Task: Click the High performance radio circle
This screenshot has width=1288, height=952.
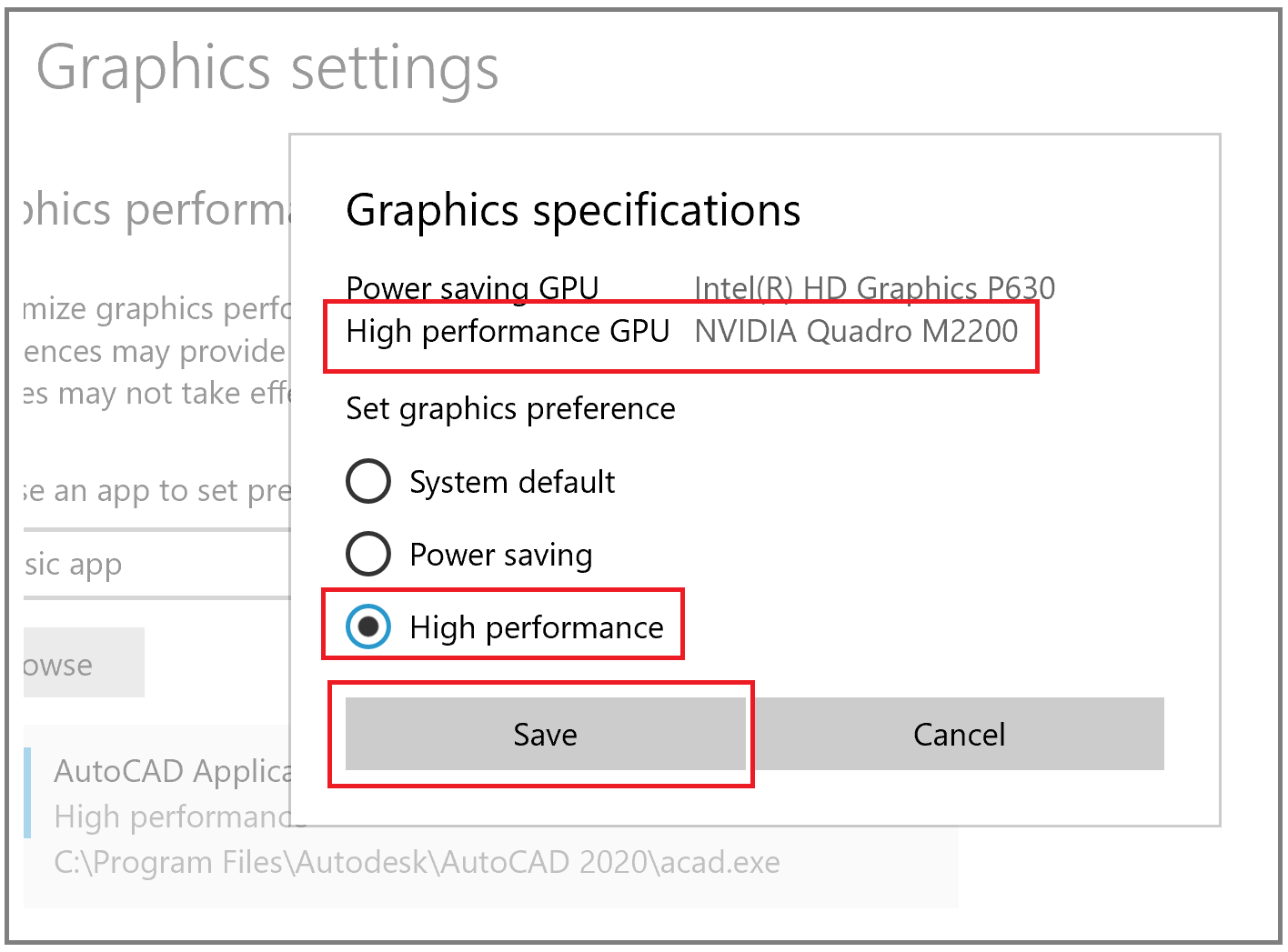Action: (x=368, y=626)
